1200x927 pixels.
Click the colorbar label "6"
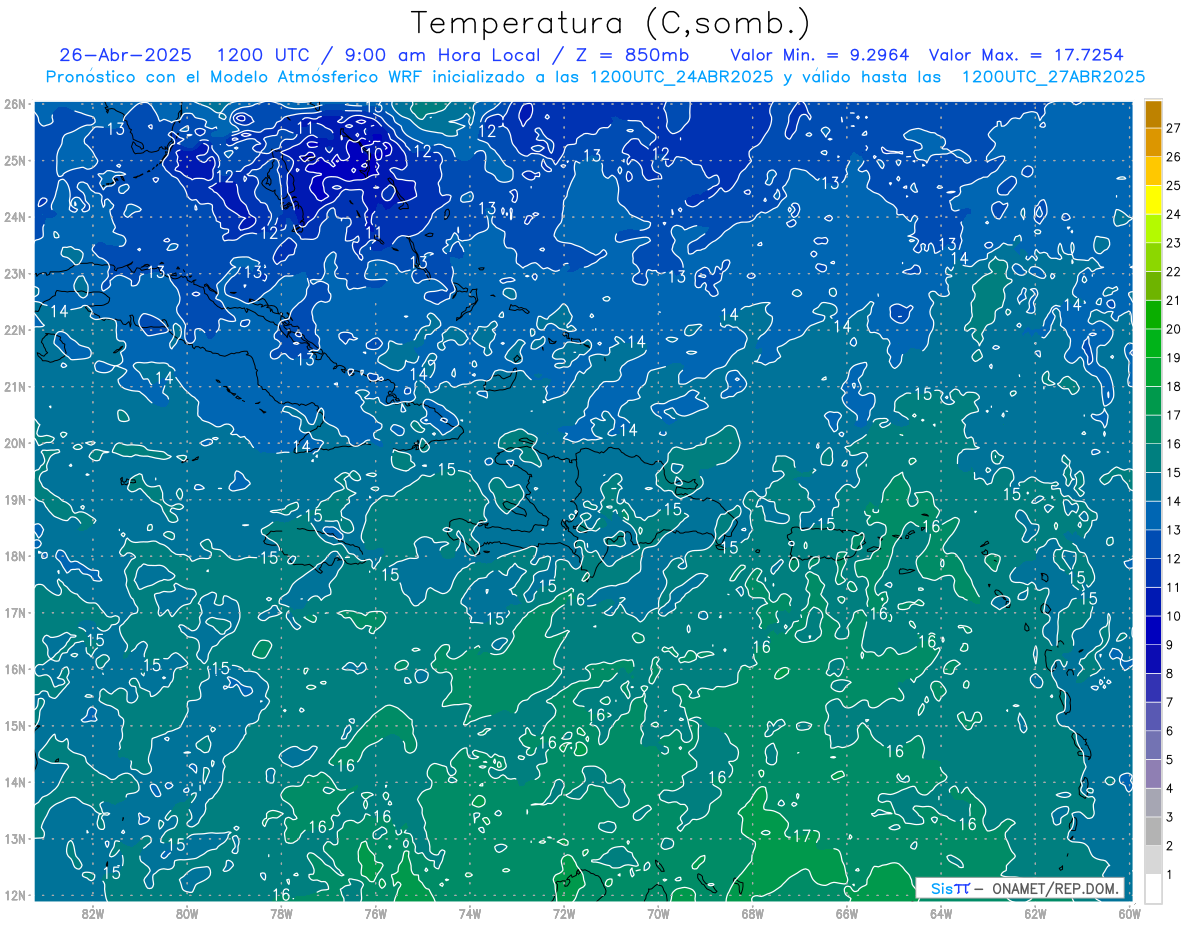(x=1170, y=731)
